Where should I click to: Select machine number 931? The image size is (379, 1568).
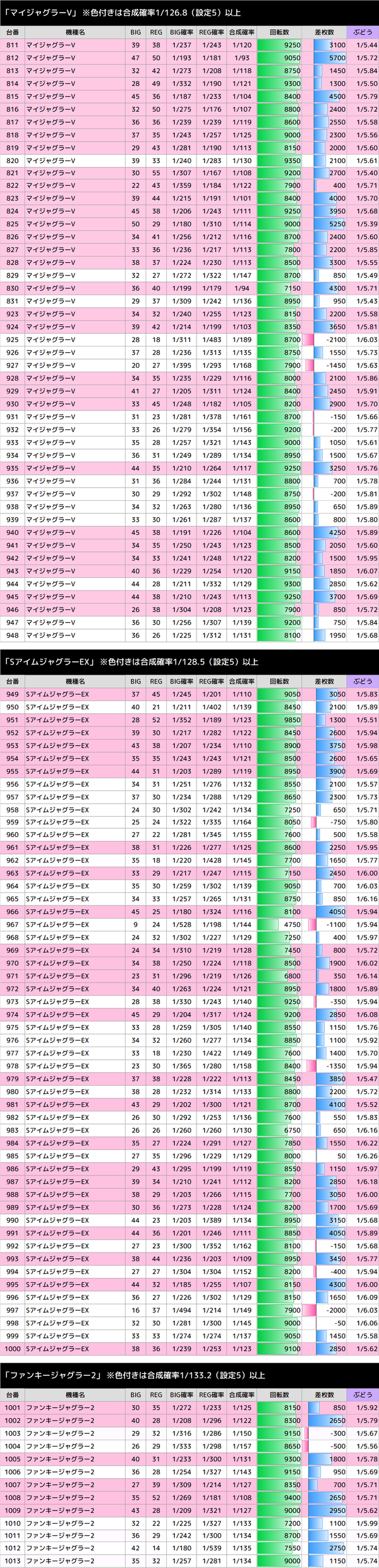13,417
